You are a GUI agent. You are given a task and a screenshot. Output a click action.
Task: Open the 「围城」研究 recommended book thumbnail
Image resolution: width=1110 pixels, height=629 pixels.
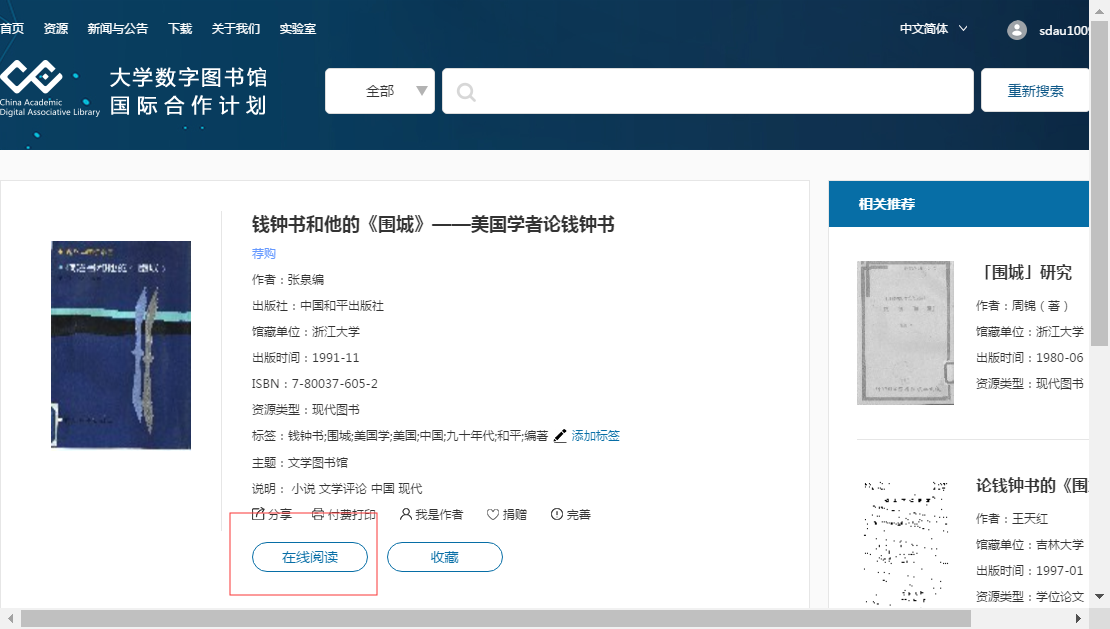click(x=905, y=333)
